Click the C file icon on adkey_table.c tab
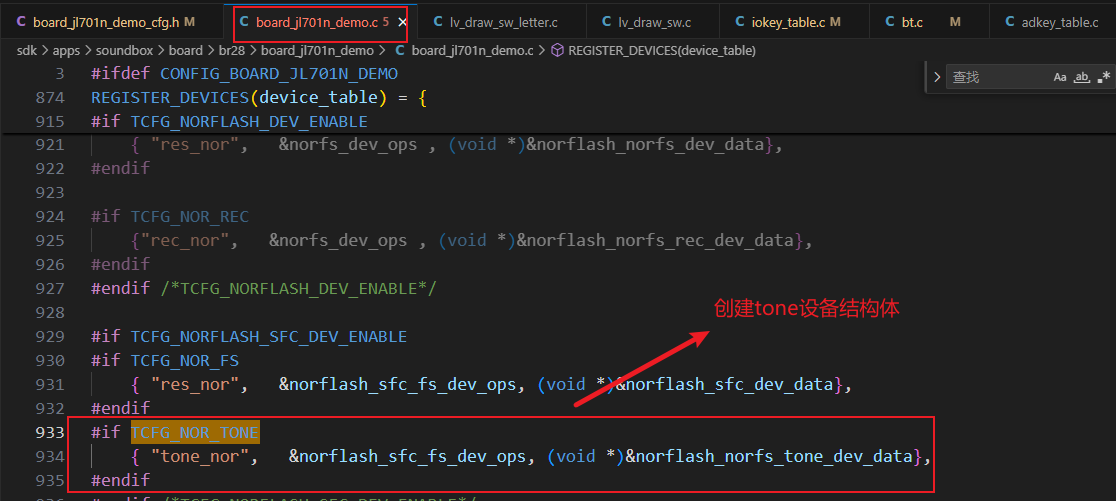This screenshot has height=501, width=1116. 1010,22
